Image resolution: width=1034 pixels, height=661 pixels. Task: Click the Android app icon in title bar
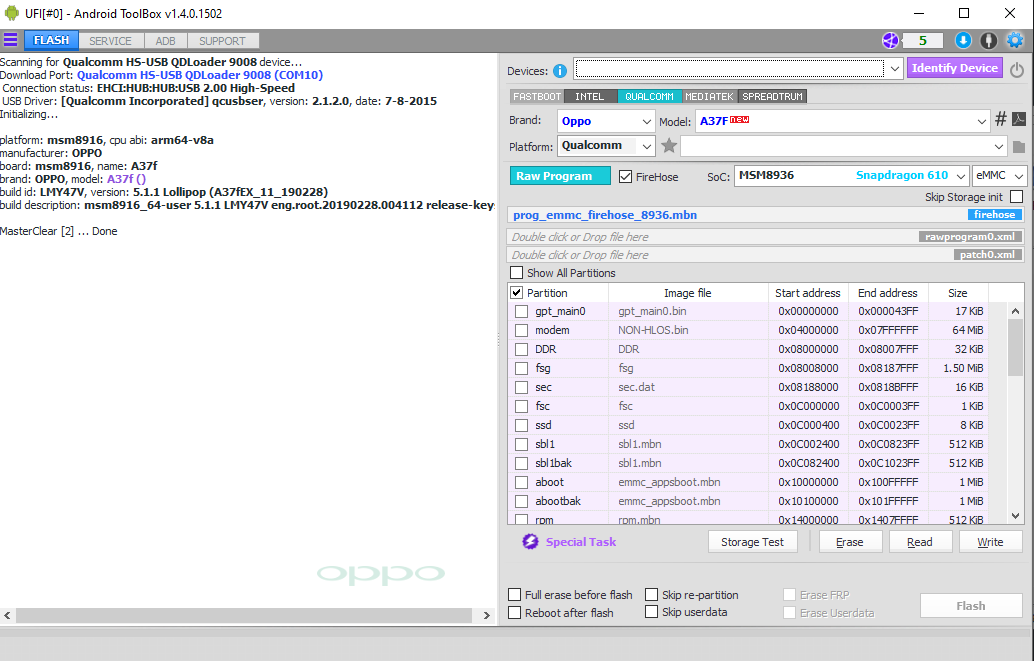[x=12, y=13]
